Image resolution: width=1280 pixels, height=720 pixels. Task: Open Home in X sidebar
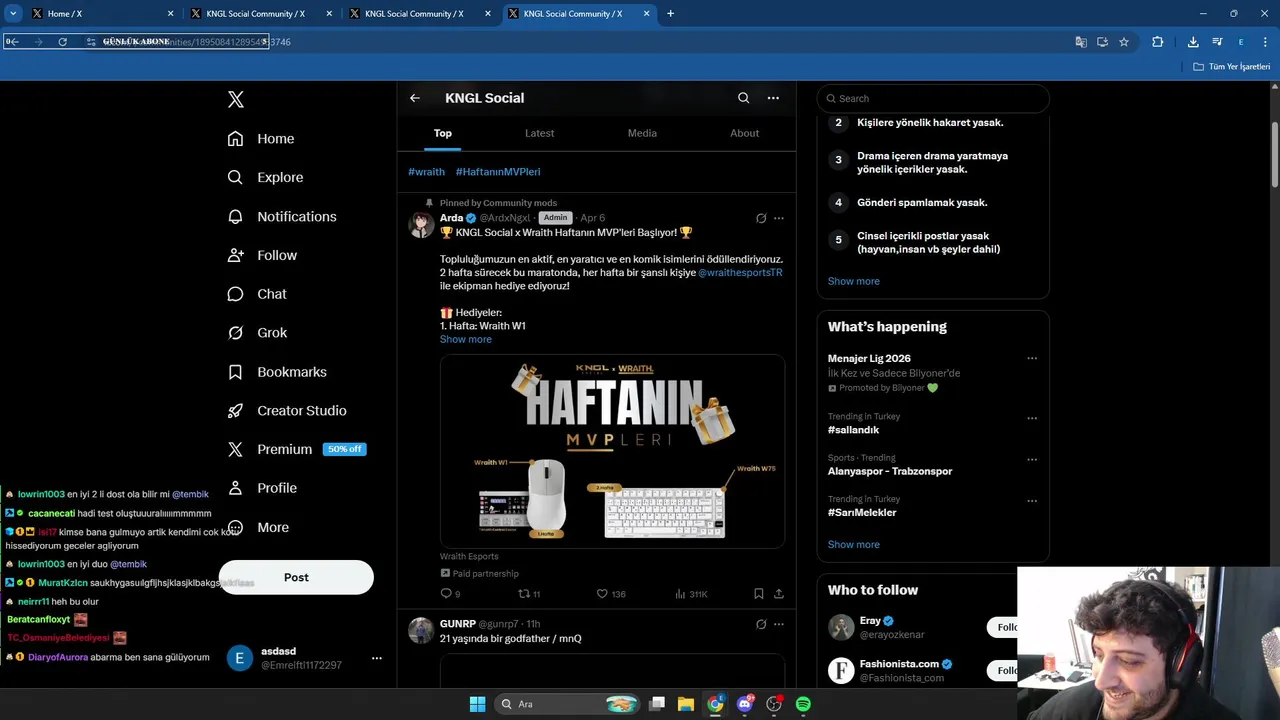[261, 139]
